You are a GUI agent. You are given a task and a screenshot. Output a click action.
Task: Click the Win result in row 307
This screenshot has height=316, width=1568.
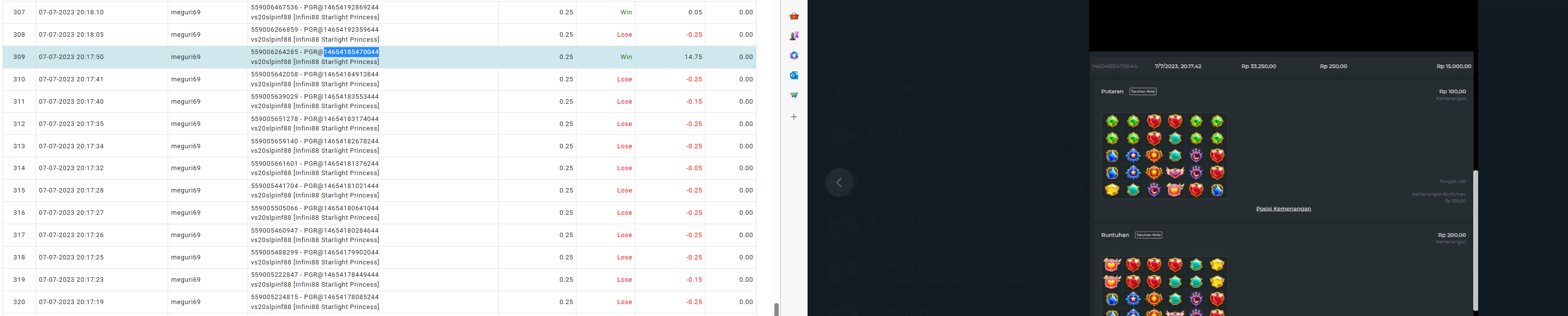point(626,12)
